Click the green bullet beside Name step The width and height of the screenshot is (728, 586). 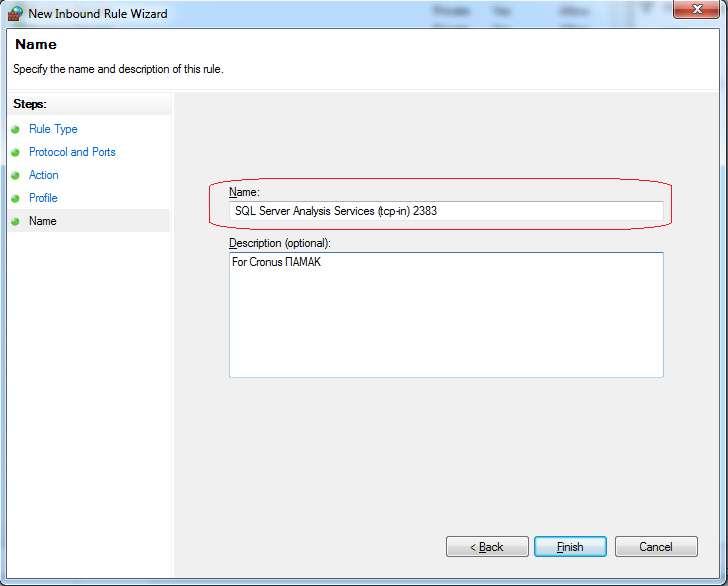pos(15,221)
